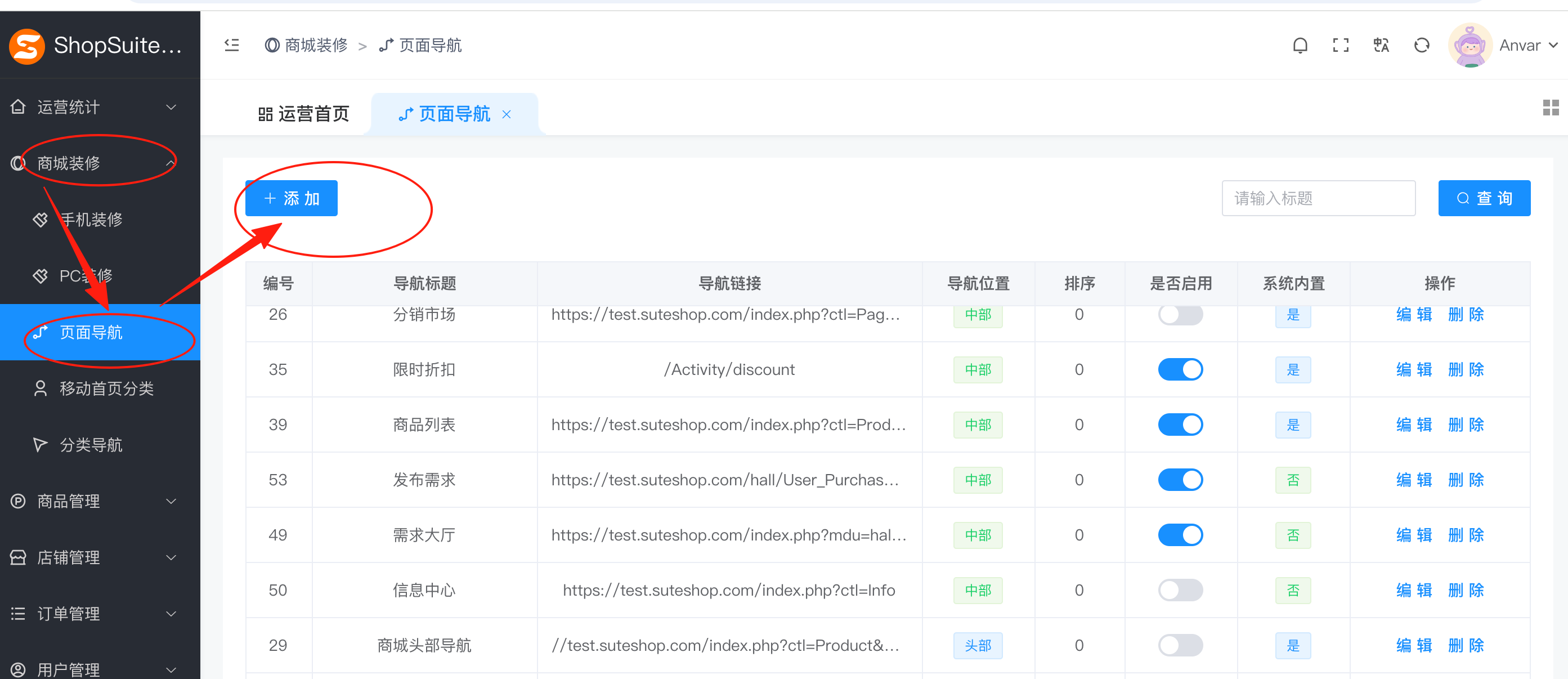Open 移动首页分类 in the sidebar
This screenshot has width=1568, height=679.
(106, 388)
